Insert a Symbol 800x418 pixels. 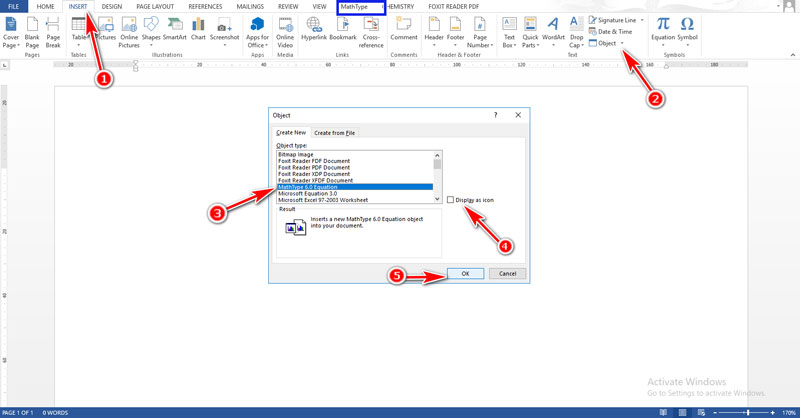click(x=687, y=32)
